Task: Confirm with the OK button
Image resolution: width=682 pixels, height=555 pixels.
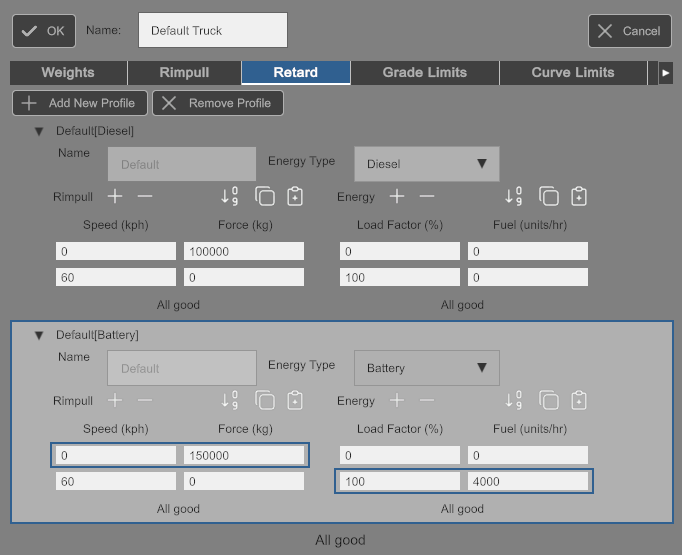Action: pos(44,31)
